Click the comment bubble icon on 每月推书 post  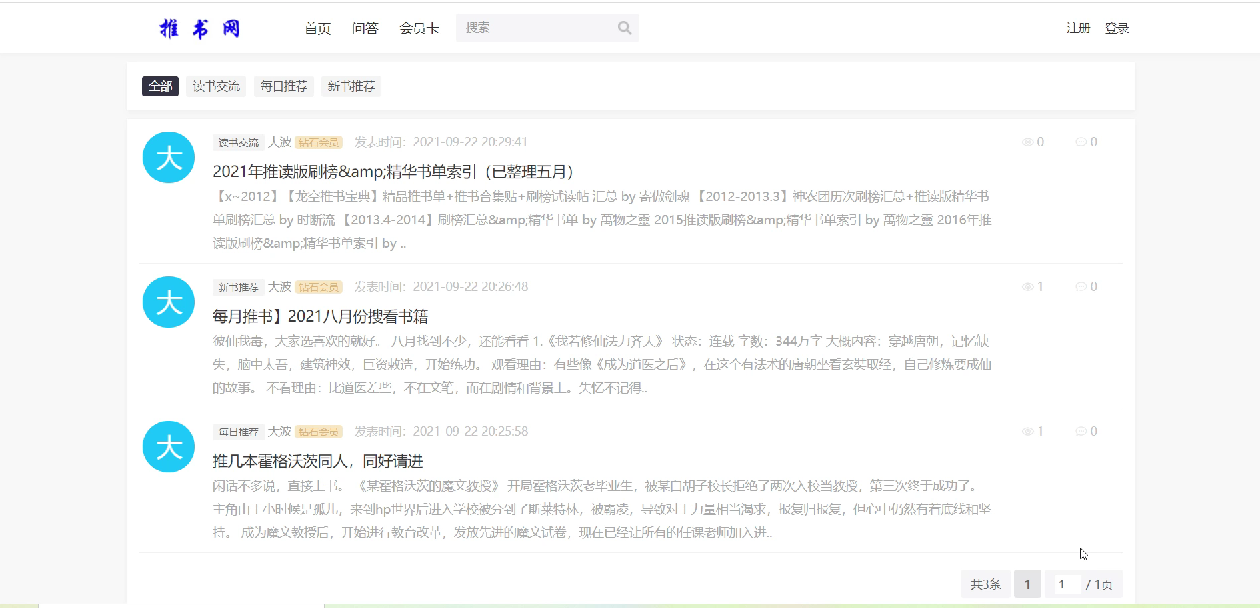(1080, 287)
